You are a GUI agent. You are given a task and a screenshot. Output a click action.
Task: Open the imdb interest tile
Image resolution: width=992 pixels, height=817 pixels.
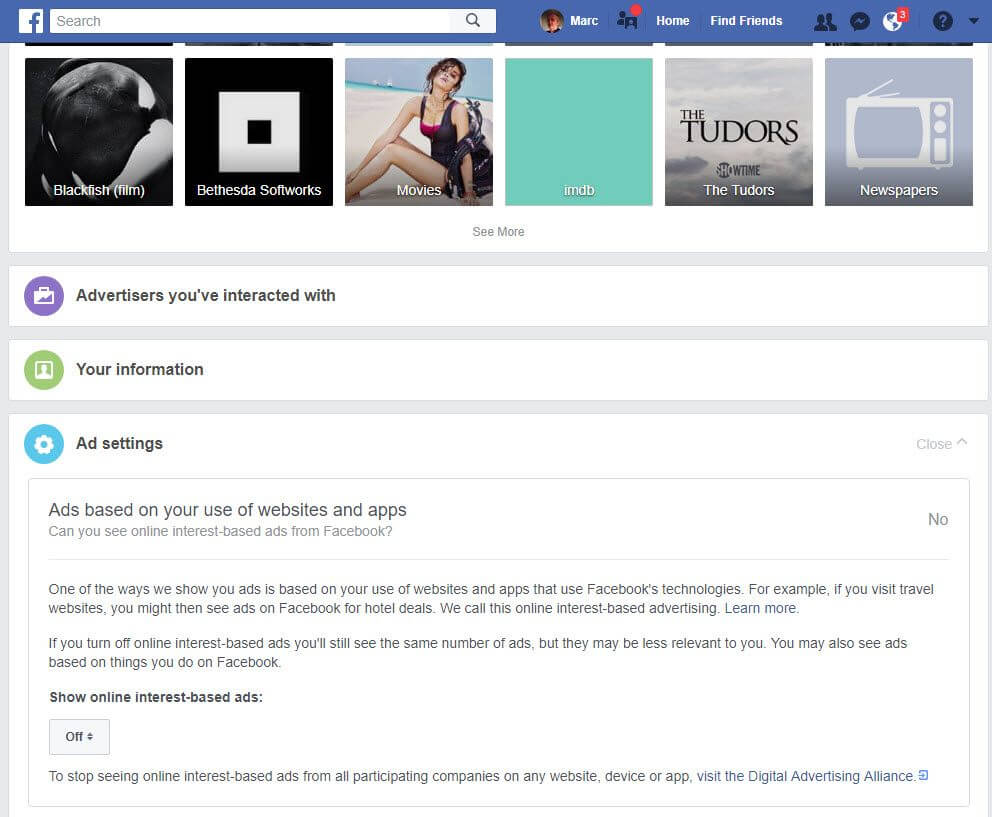tap(579, 132)
